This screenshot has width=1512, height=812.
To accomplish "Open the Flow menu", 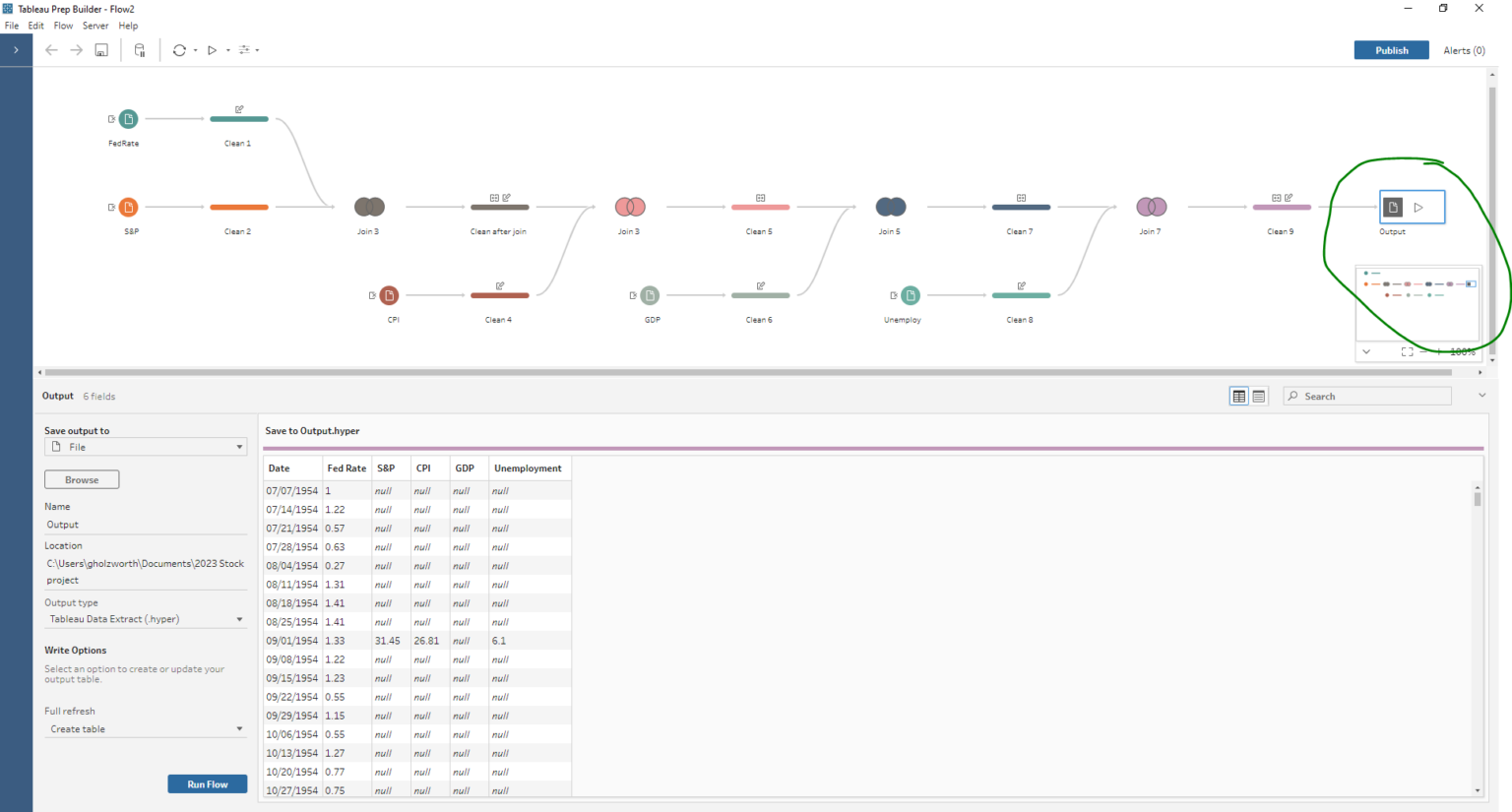I will pyautogui.click(x=62, y=26).
